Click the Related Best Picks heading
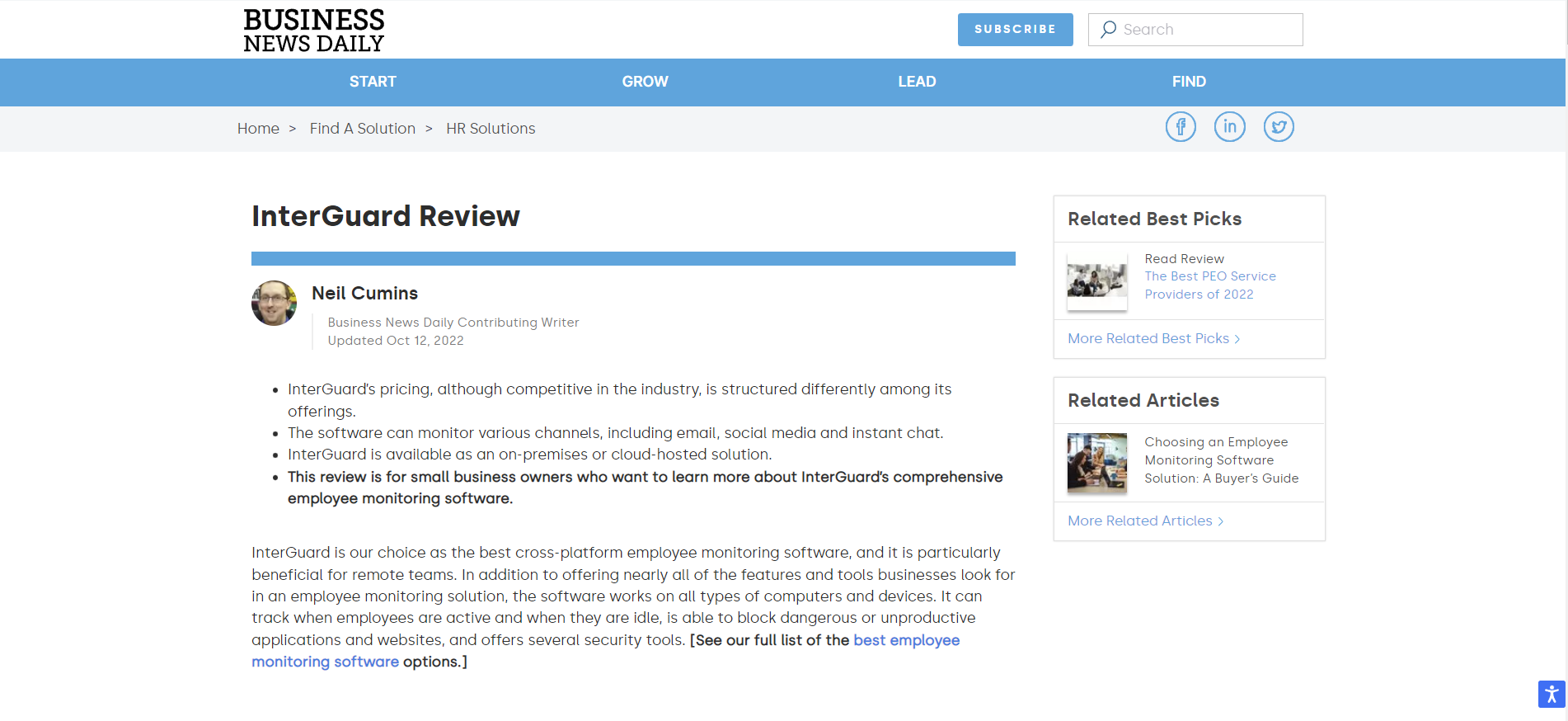This screenshot has width=1568, height=721. (x=1154, y=219)
